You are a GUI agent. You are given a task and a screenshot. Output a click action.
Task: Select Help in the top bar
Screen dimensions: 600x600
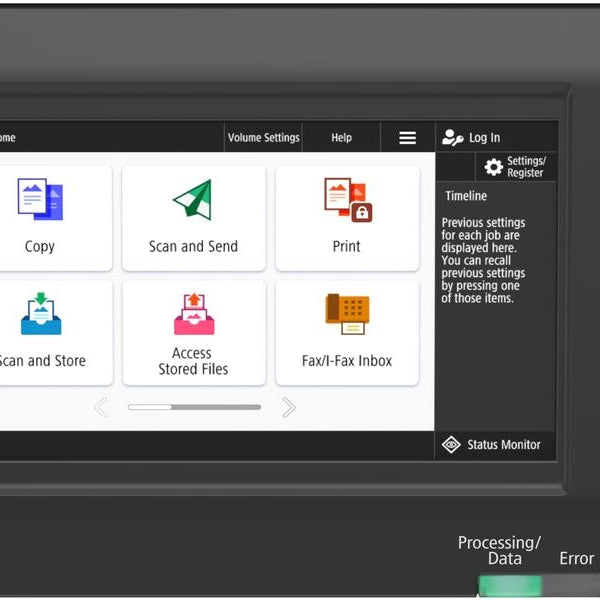click(x=341, y=138)
